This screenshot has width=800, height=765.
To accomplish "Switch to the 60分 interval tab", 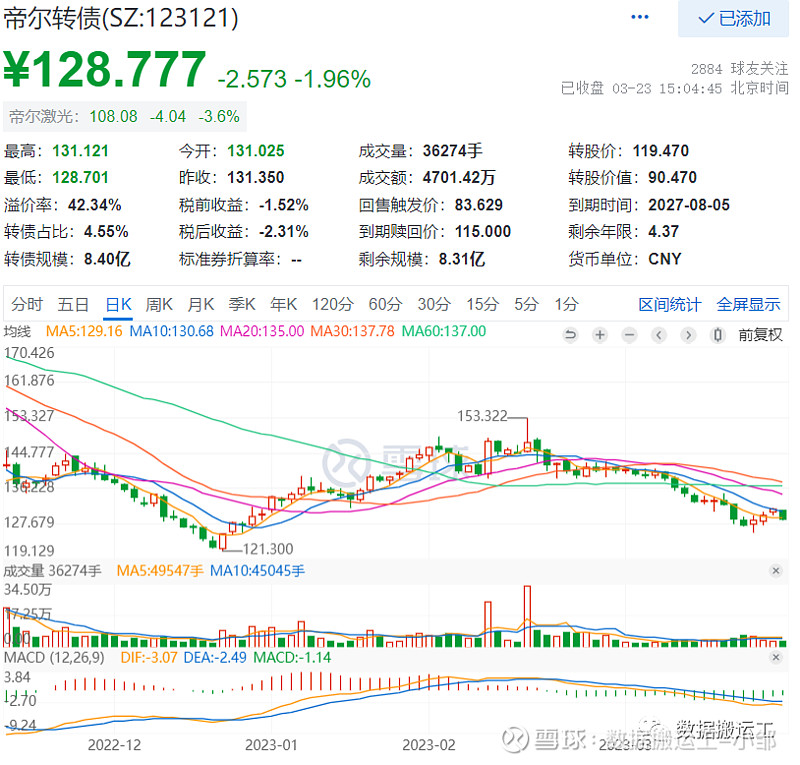I will (386, 305).
